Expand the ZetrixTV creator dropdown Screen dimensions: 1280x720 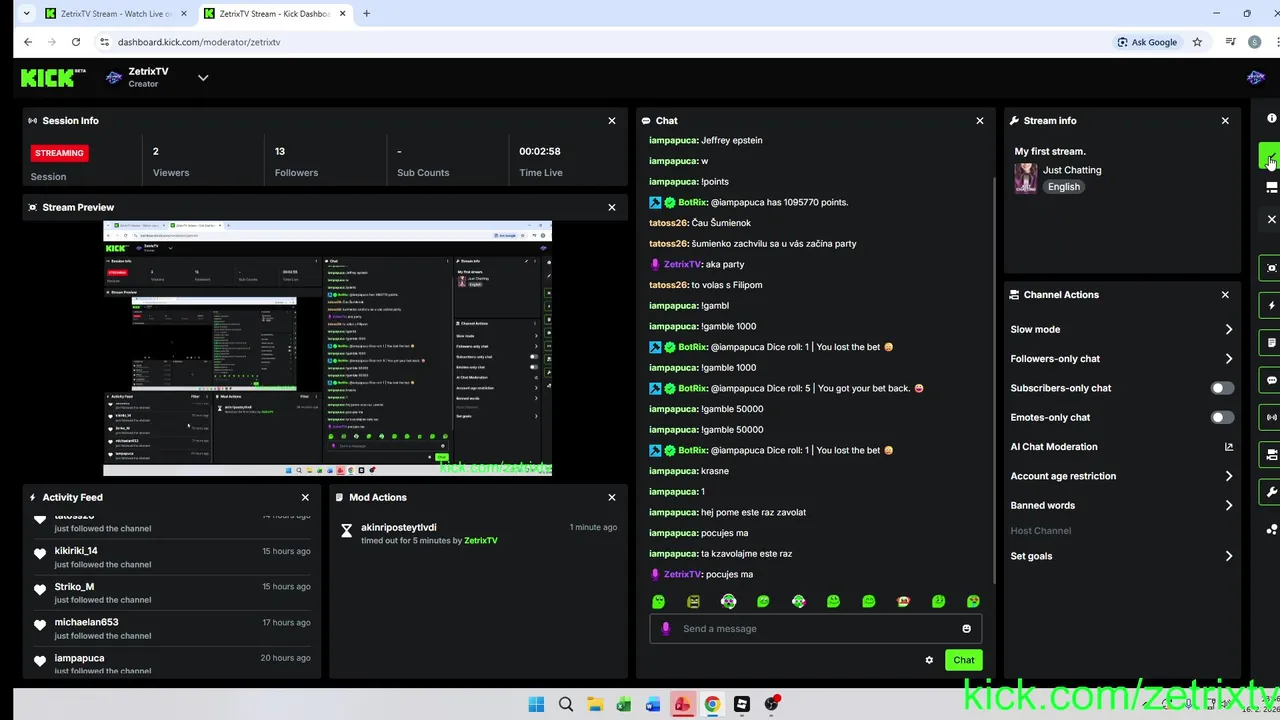203,78
